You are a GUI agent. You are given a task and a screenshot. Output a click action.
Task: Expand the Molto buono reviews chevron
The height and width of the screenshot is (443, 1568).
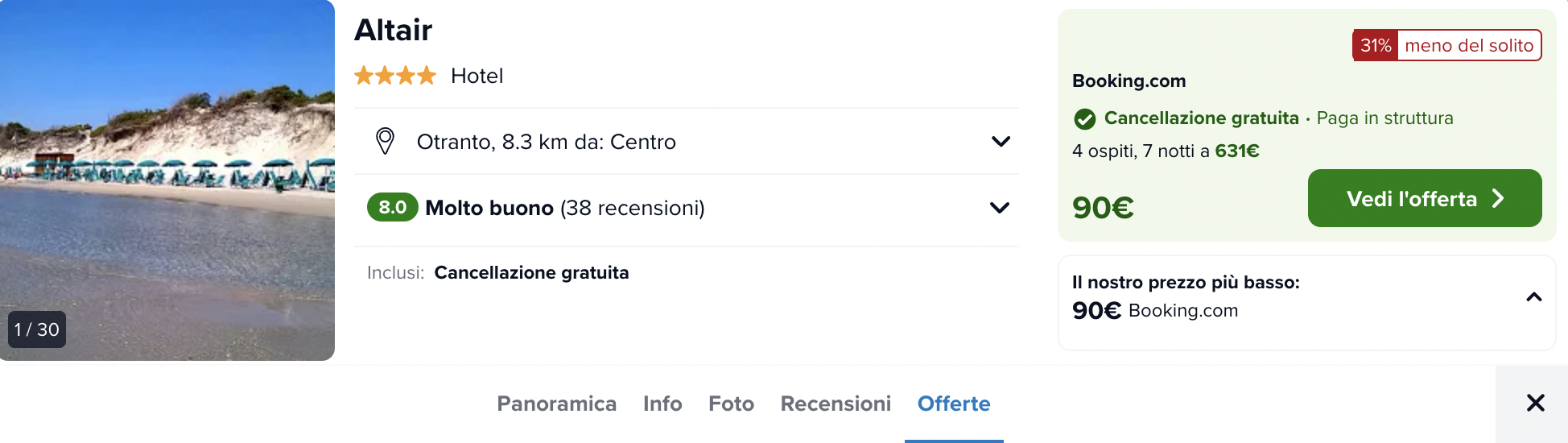(1000, 208)
